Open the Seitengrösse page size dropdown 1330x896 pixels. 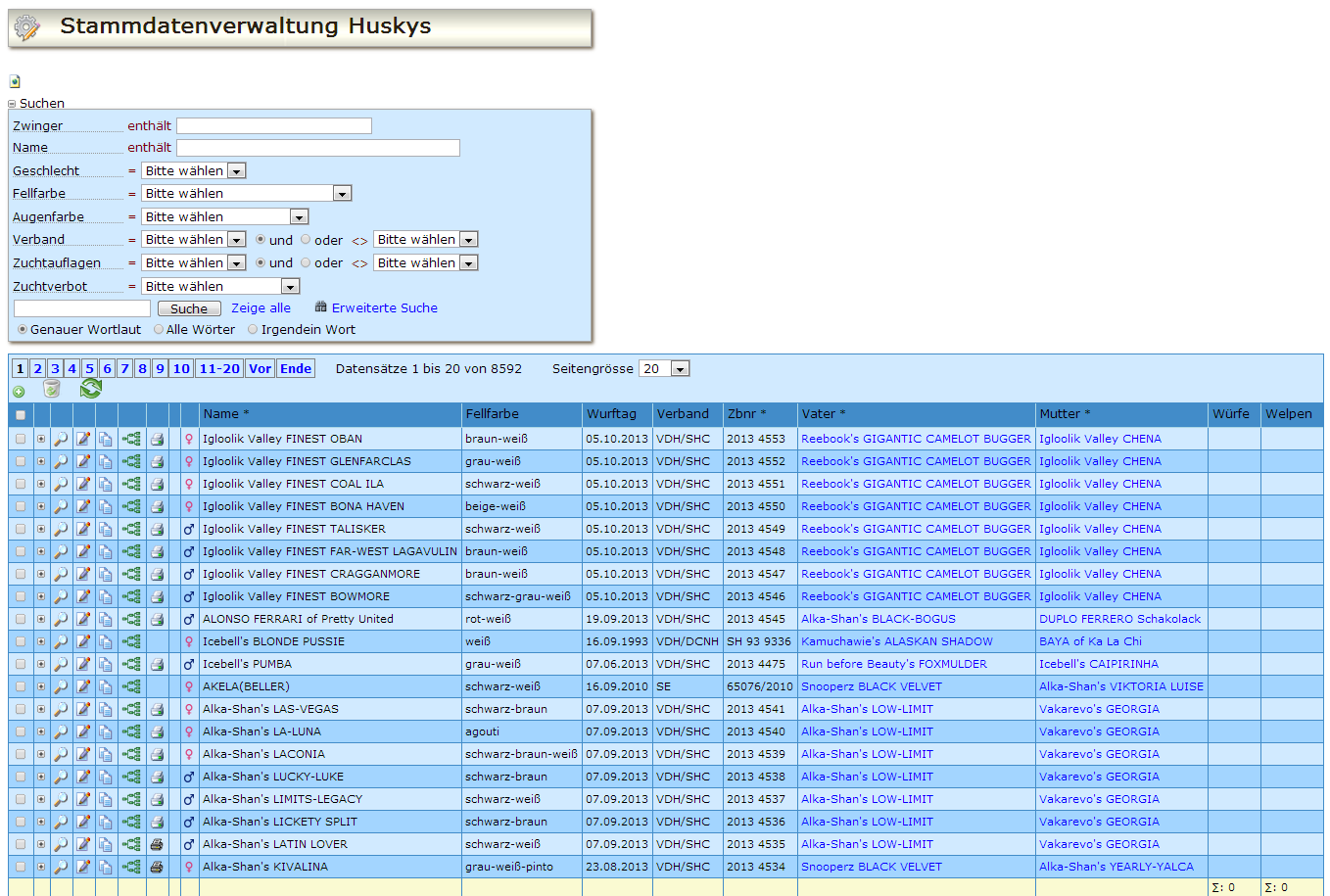coord(664,368)
